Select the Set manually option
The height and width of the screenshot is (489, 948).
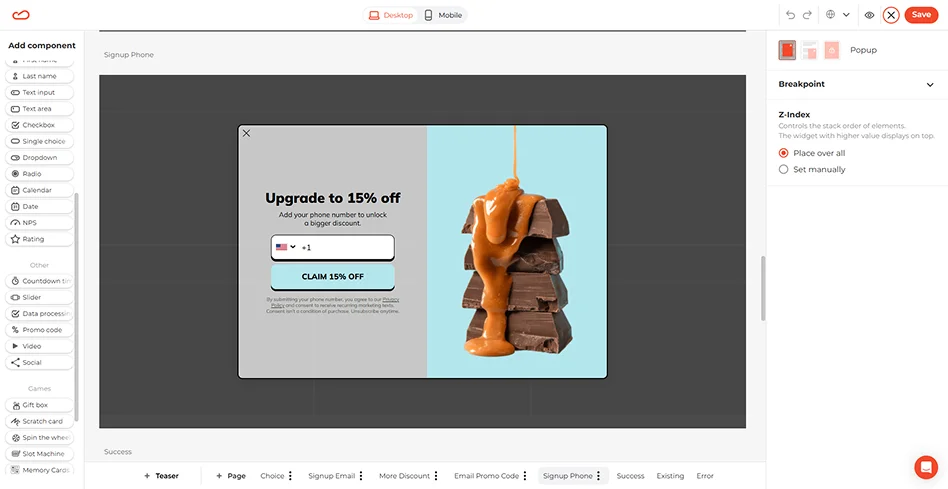[784, 169]
